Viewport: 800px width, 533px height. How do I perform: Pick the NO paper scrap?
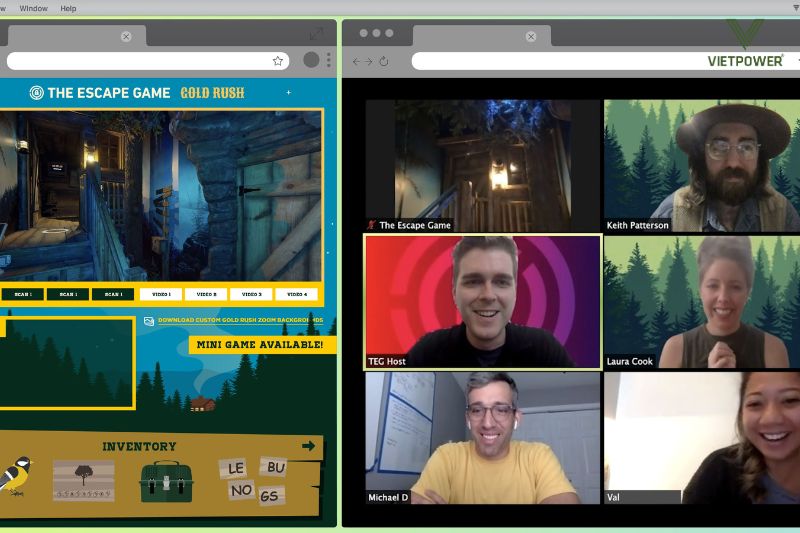click(x=241, y=490)
